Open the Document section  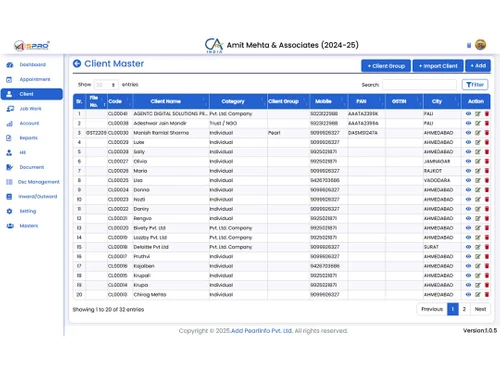(x=32, y=167)
